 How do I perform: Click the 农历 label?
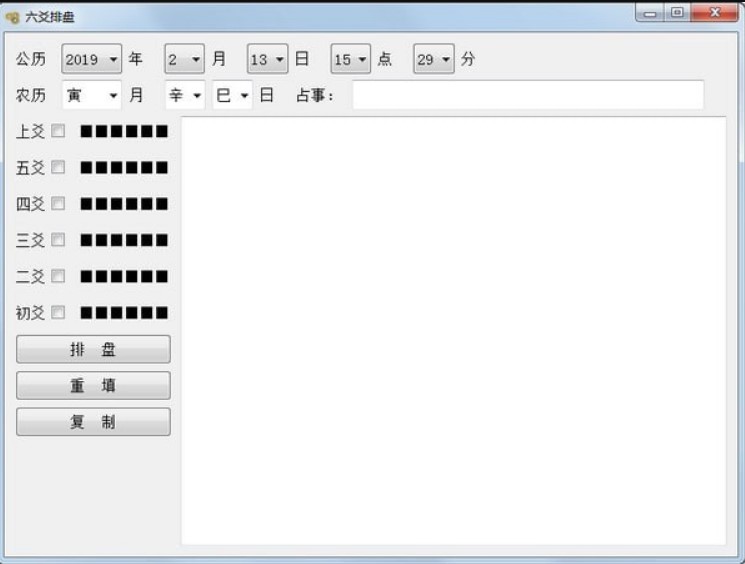31,95
